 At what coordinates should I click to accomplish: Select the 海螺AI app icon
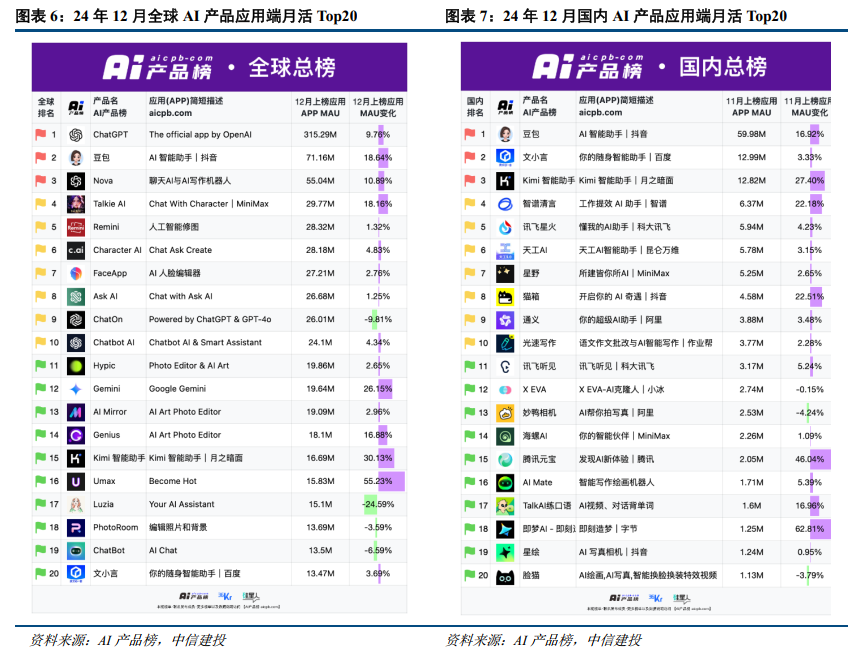click(505, 436)
